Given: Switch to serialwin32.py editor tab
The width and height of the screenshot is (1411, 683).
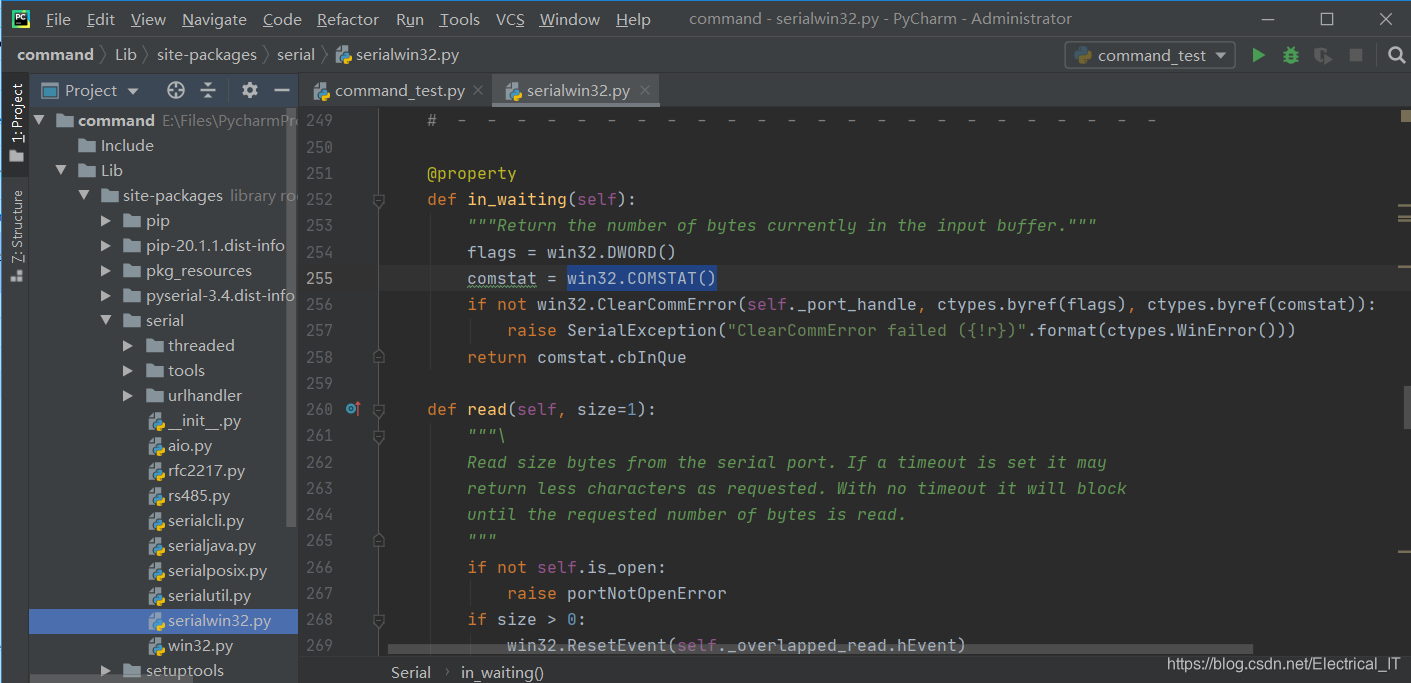Looking at the screenshot, I should [x=577, y=91].
